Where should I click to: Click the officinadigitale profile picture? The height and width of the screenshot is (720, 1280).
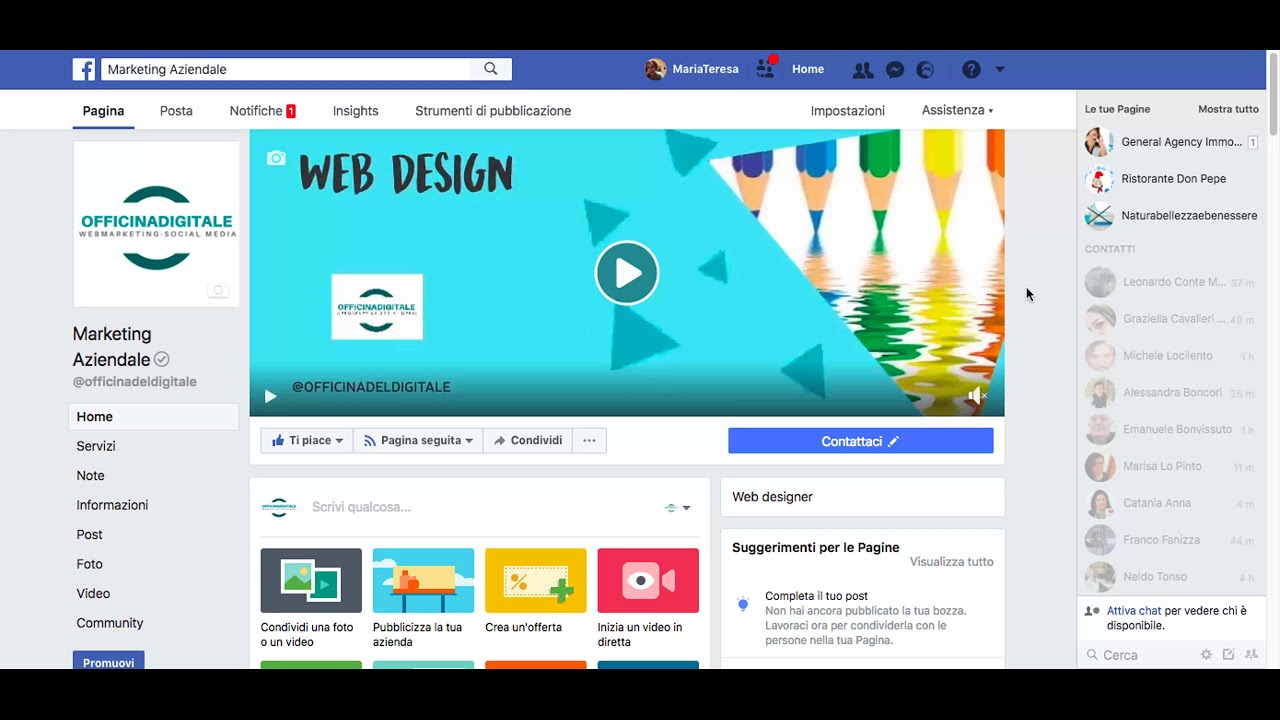click(156, 224)
